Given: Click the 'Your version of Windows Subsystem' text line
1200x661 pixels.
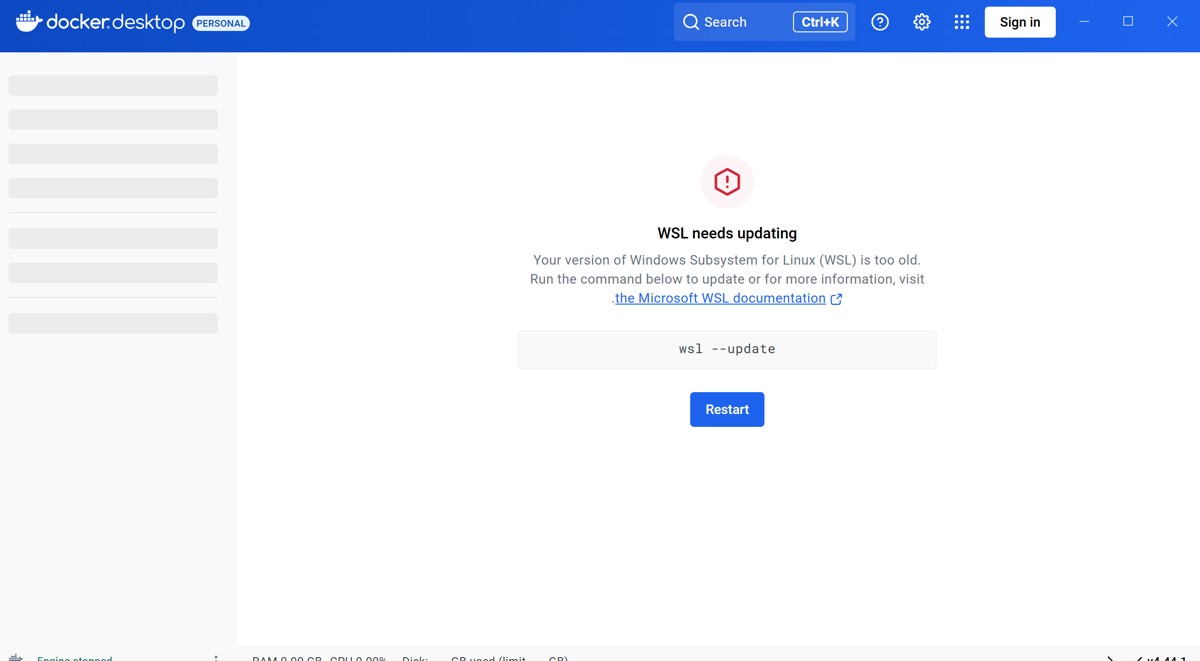Looking at the screenshot, I should [727, 260].
